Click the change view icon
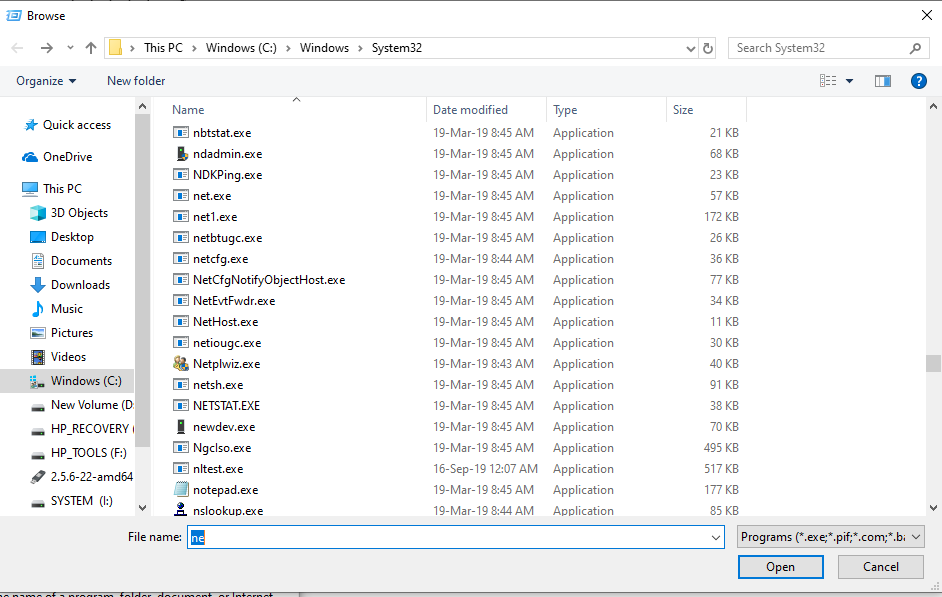This screenshot has width=942, height=597. click(828, 81)
